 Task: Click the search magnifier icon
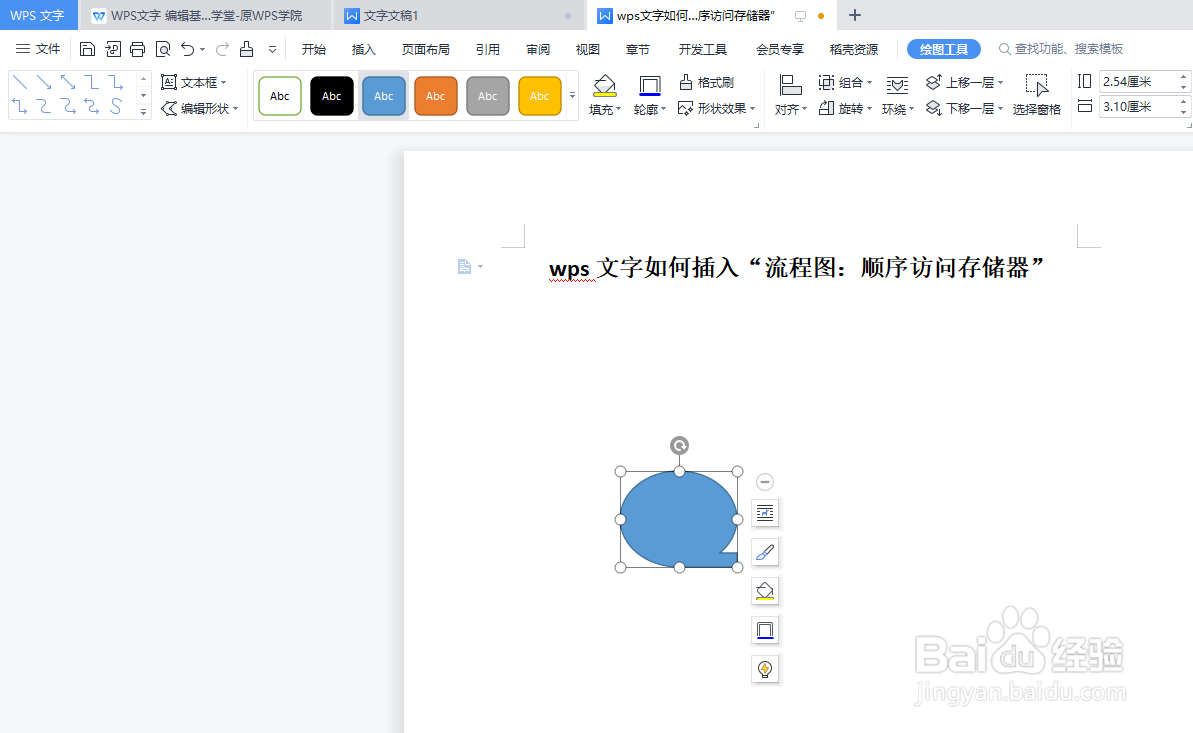(x=1004, y=49)
